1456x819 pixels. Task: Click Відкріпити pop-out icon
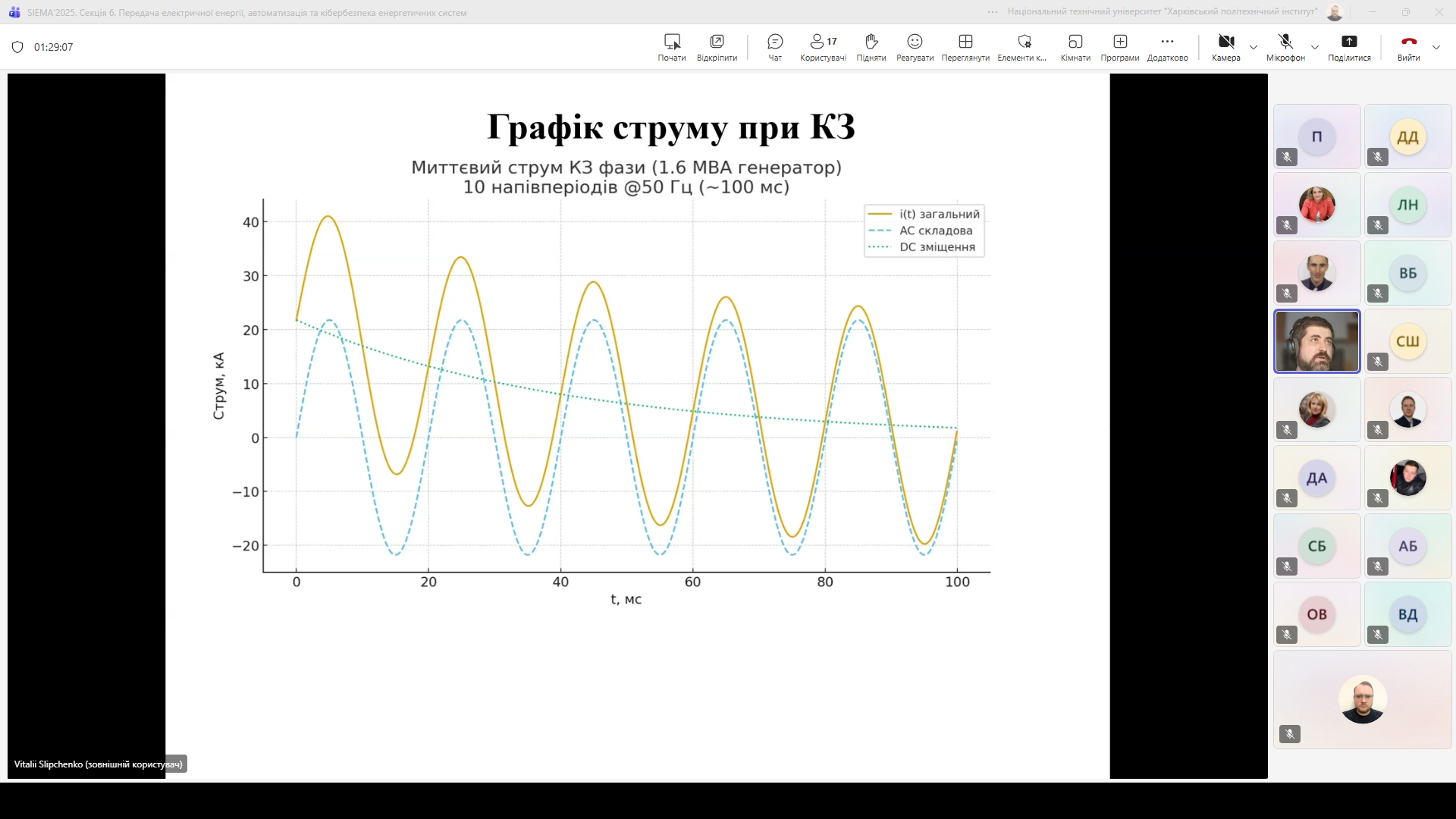click(x=717, y=46)
